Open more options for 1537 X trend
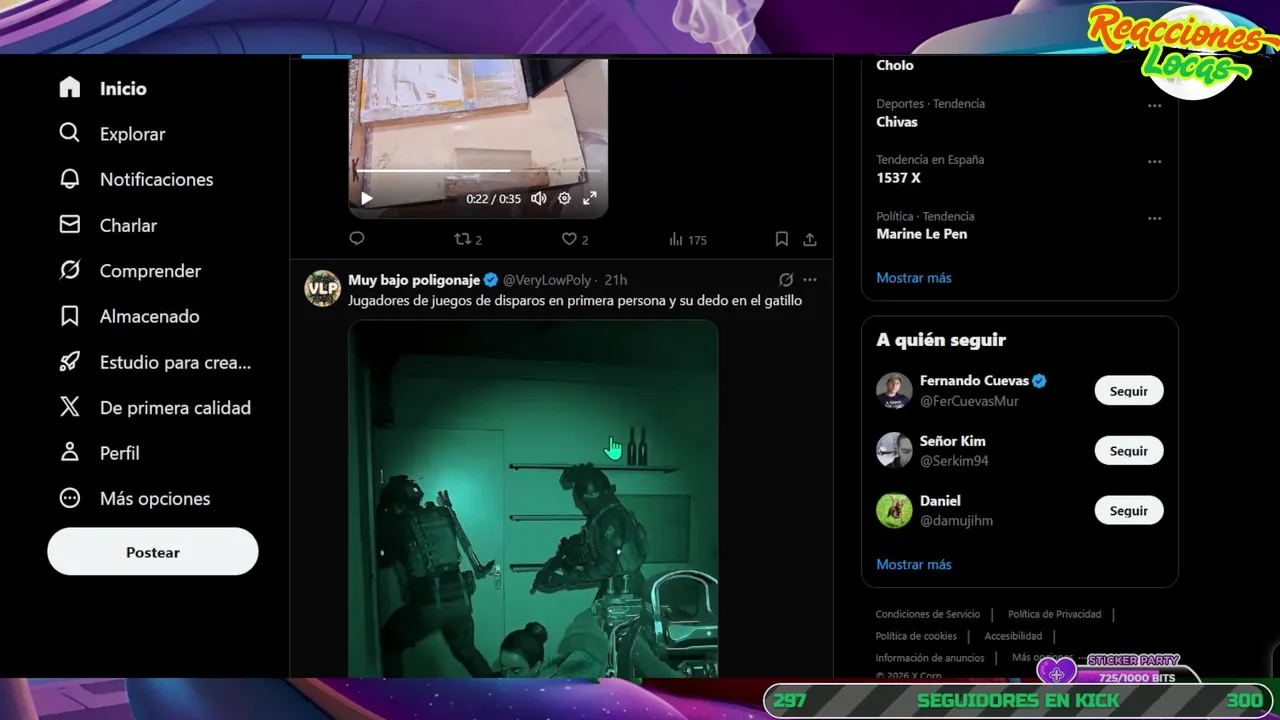 click(1155, 161)
